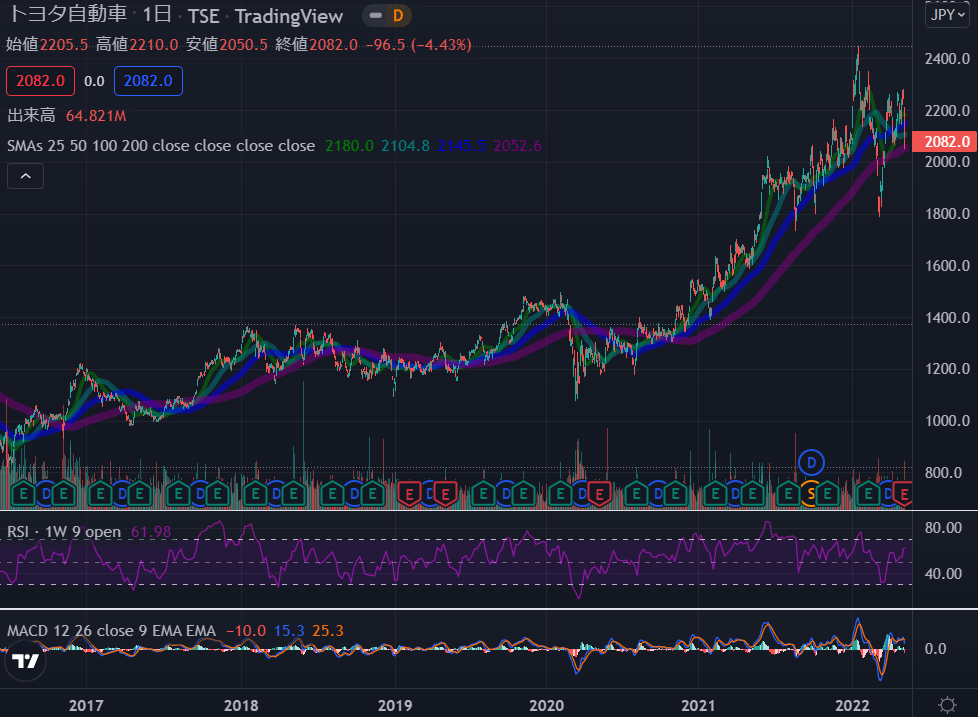Click the 0.0 spread value
The height and width of the screenshot is (717, 978).
coord(94,81)
